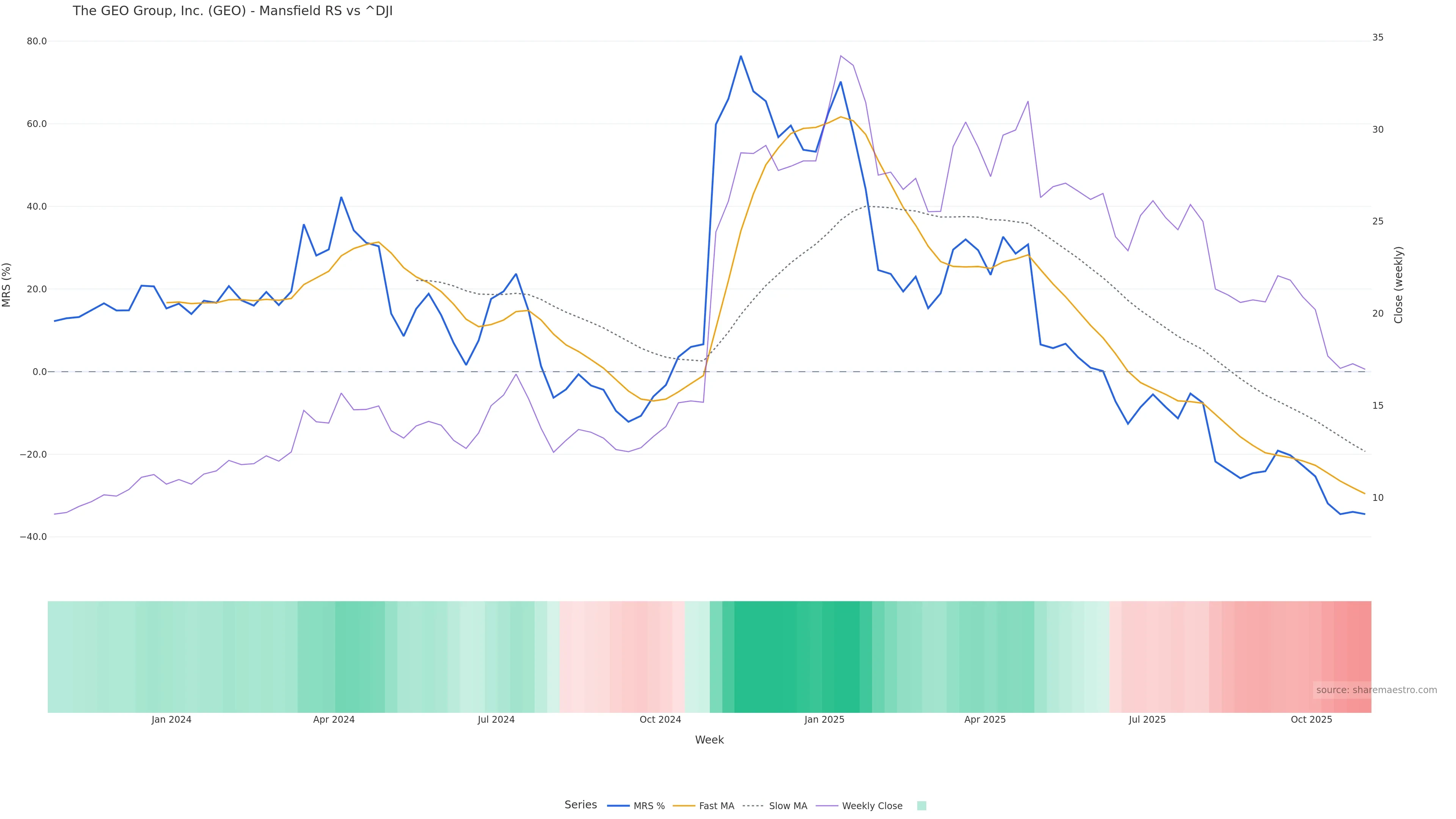The height and width of the screenshot is (819, 1456).
Task: Click the highest peak of the blue MRS line
Action: [741, 56]
